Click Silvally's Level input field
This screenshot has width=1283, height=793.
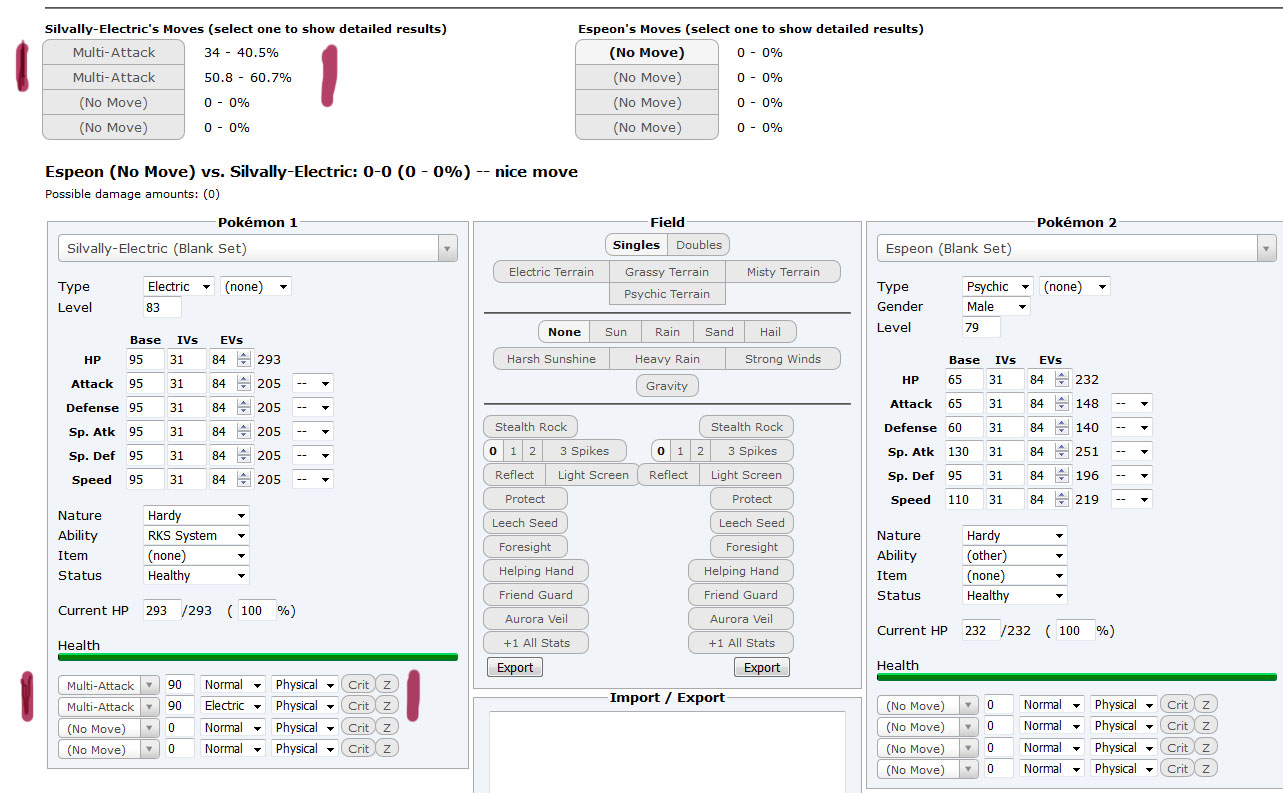click(x=163, y=308)
